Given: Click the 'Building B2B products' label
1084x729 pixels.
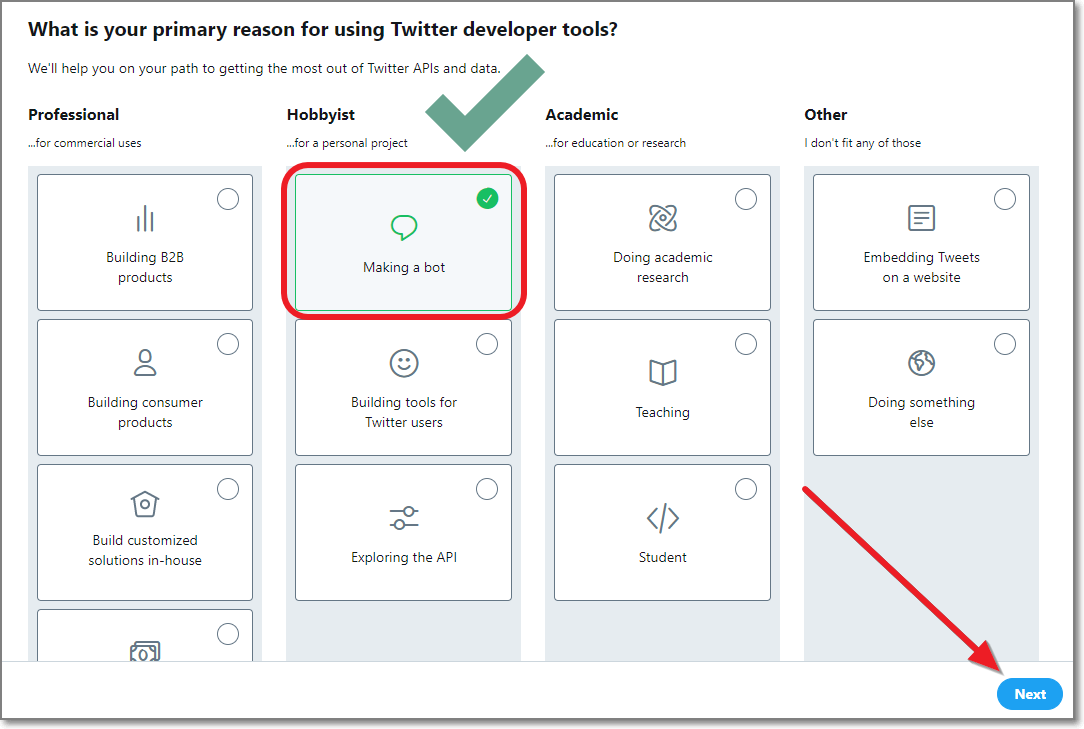Looking at the screenshot, I should coord(145,267).
